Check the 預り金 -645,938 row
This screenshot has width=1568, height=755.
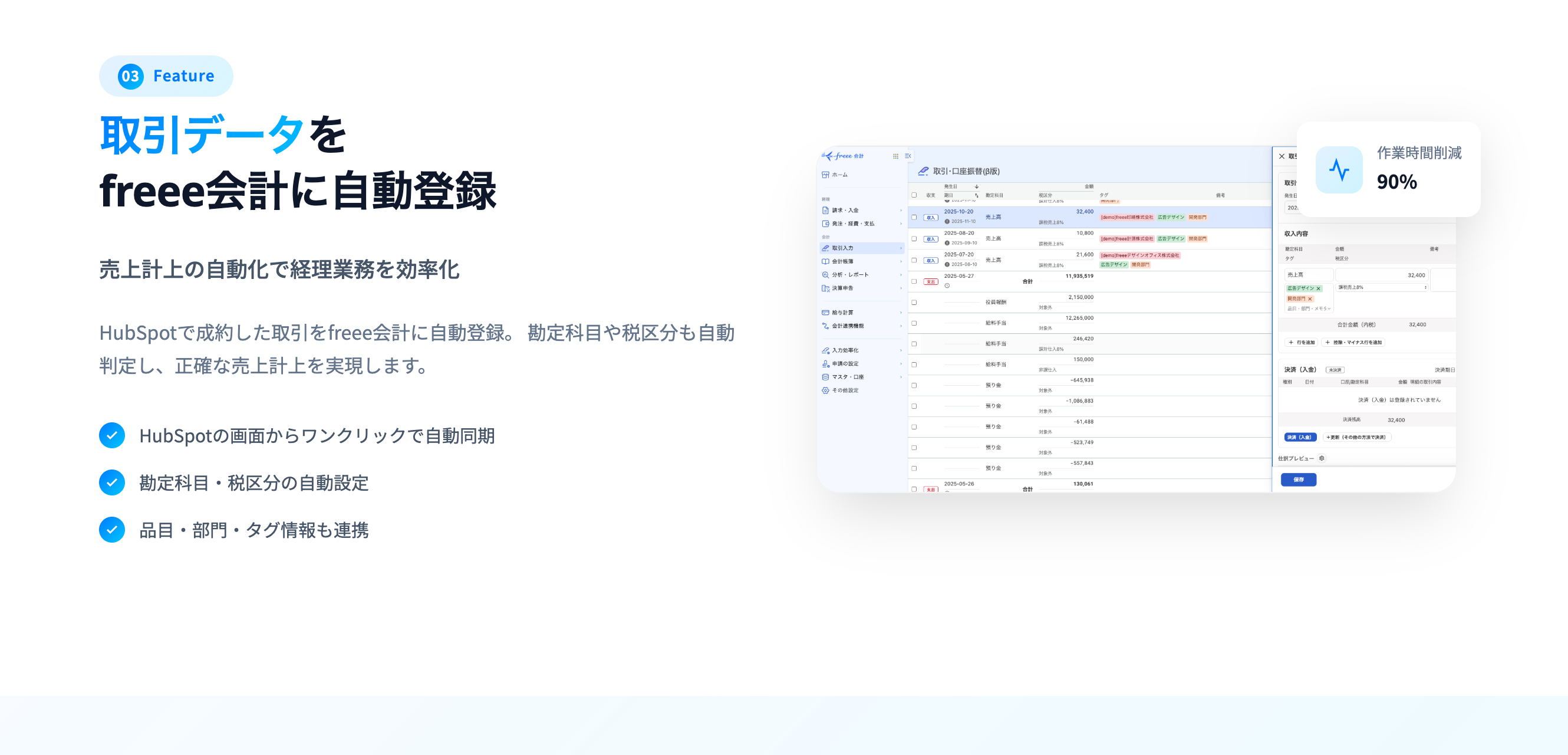click(914, 385)
